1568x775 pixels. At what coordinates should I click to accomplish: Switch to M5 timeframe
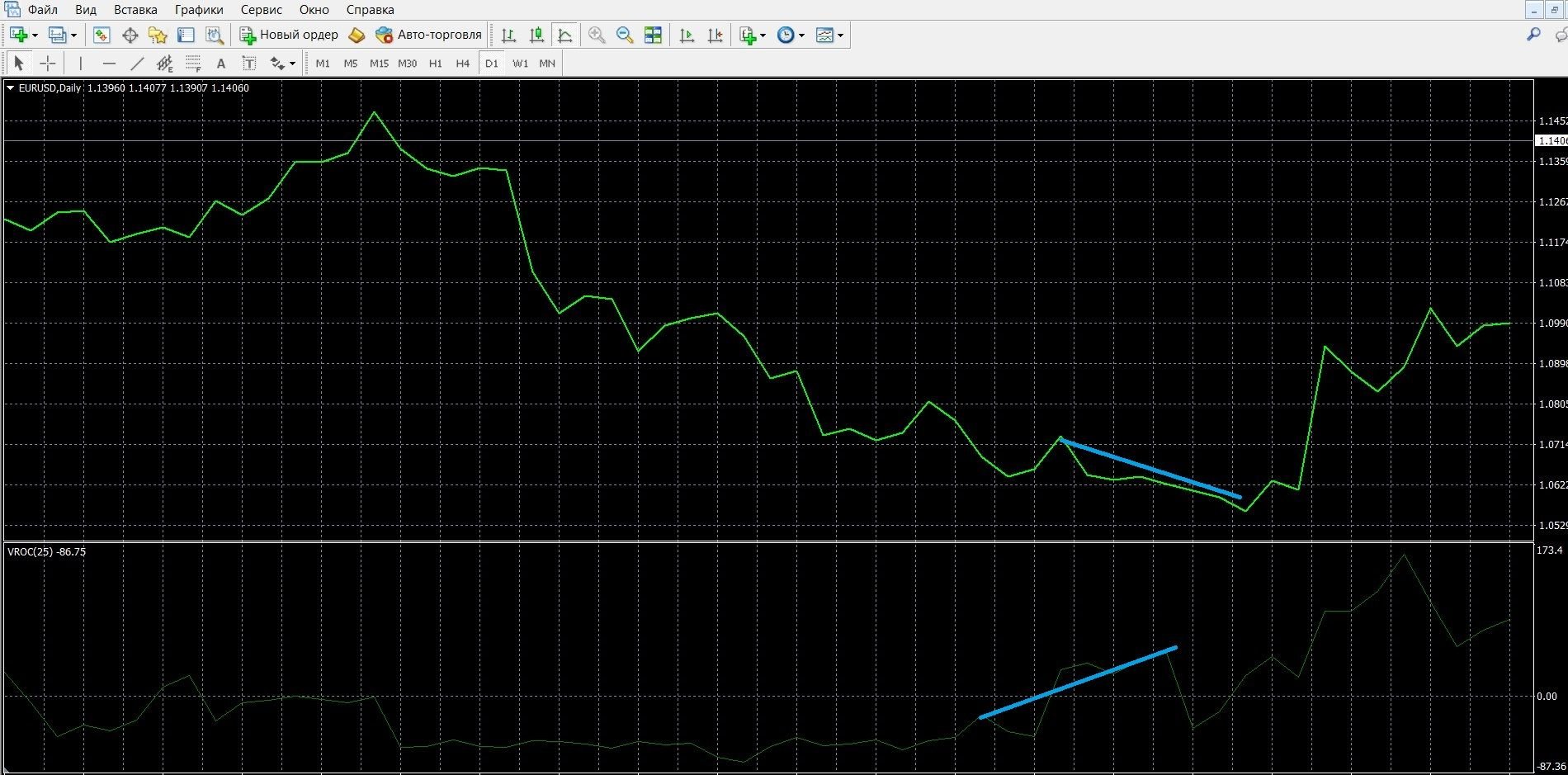(351, 63)
